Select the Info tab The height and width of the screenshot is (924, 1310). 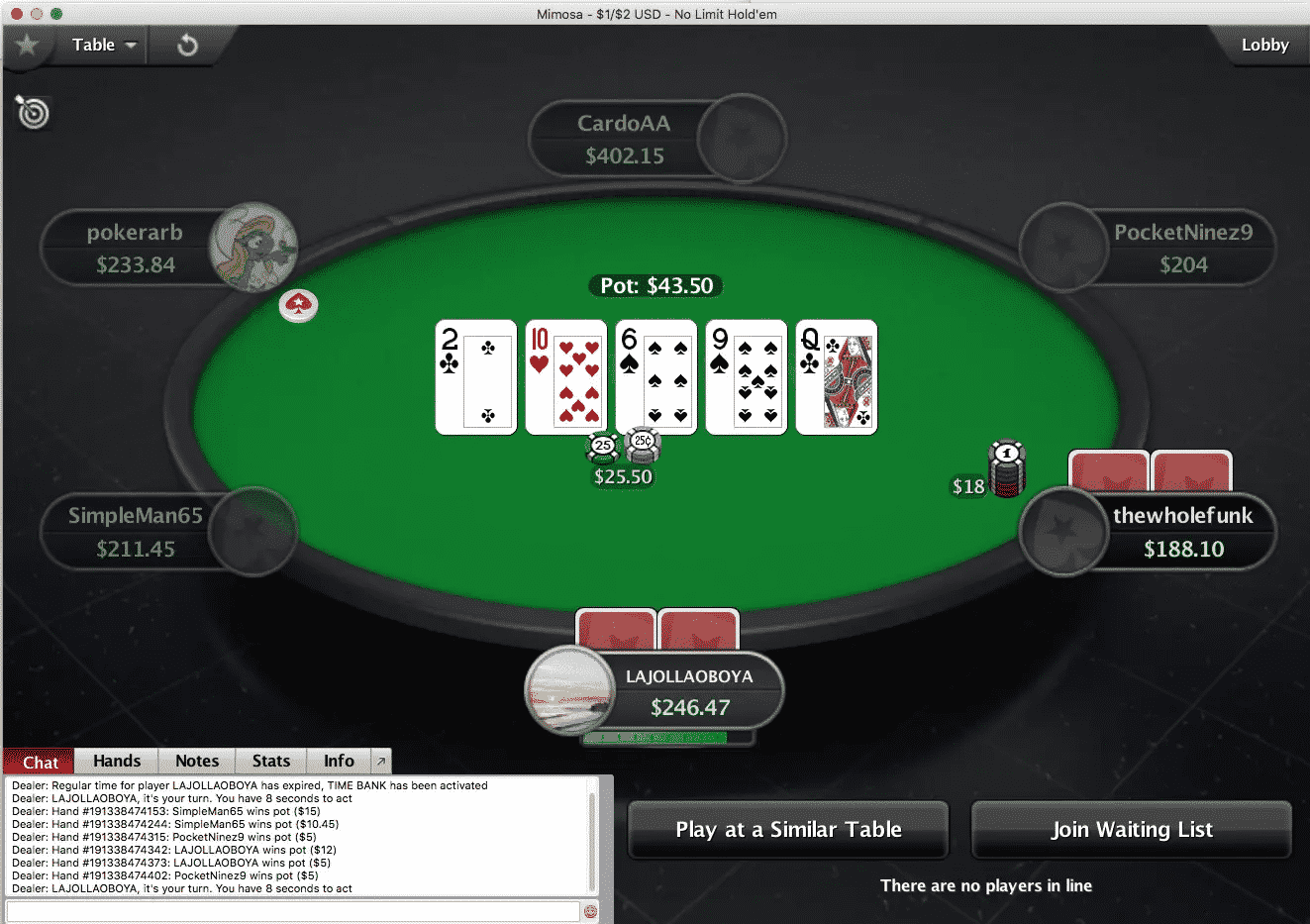pyautogui.click(x=339, y=761)
